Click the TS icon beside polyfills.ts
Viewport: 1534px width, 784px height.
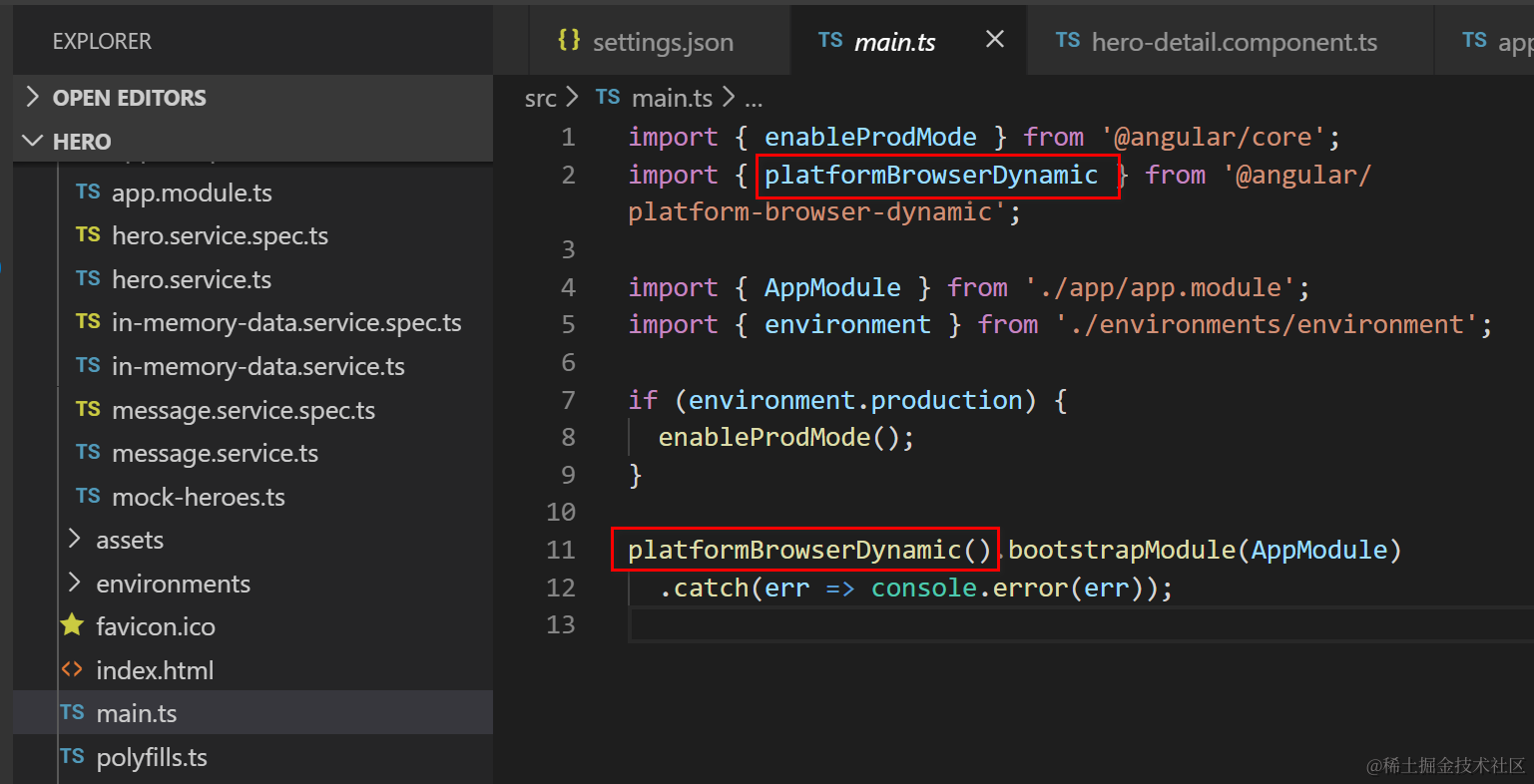72,756
